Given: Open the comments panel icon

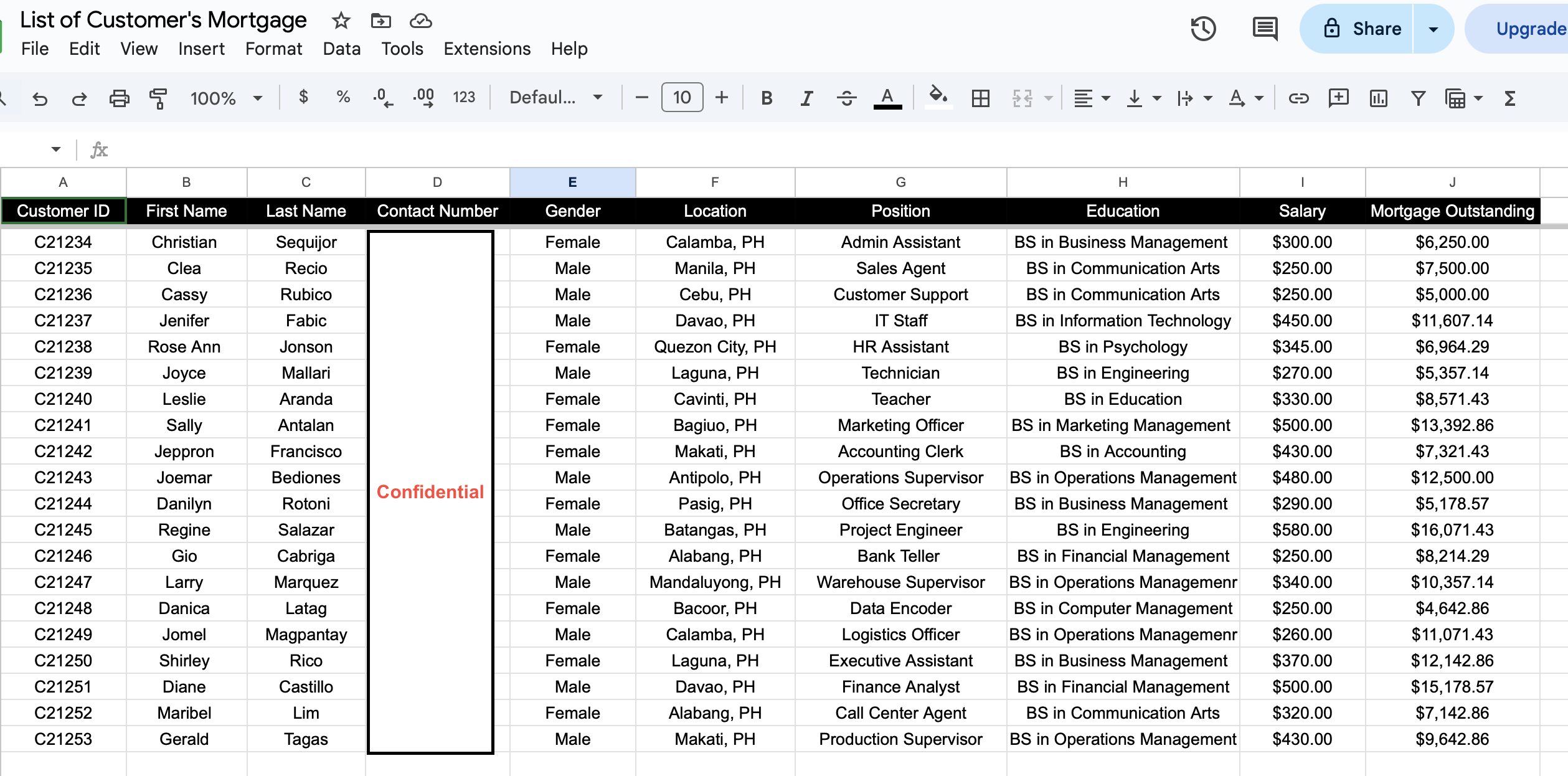Looking at the screenshot, I should [x=1265, y=29].
